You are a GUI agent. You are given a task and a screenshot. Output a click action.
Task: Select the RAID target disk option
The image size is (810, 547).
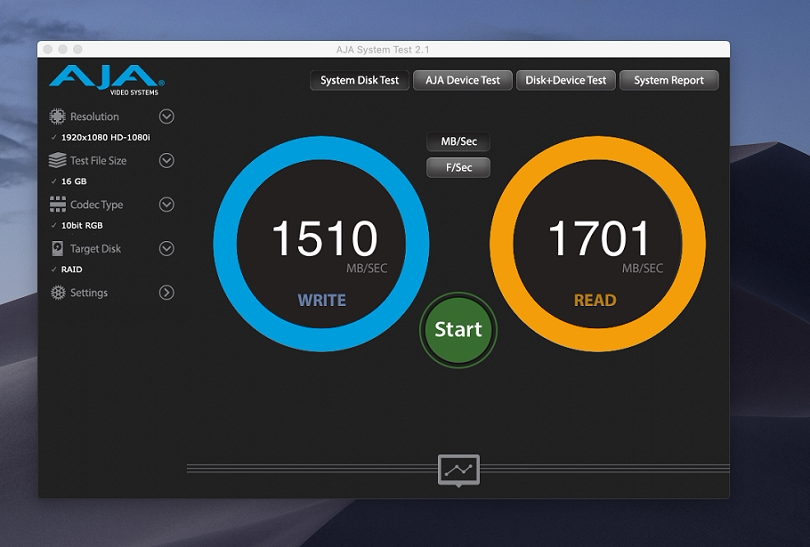tap(71, 269)
